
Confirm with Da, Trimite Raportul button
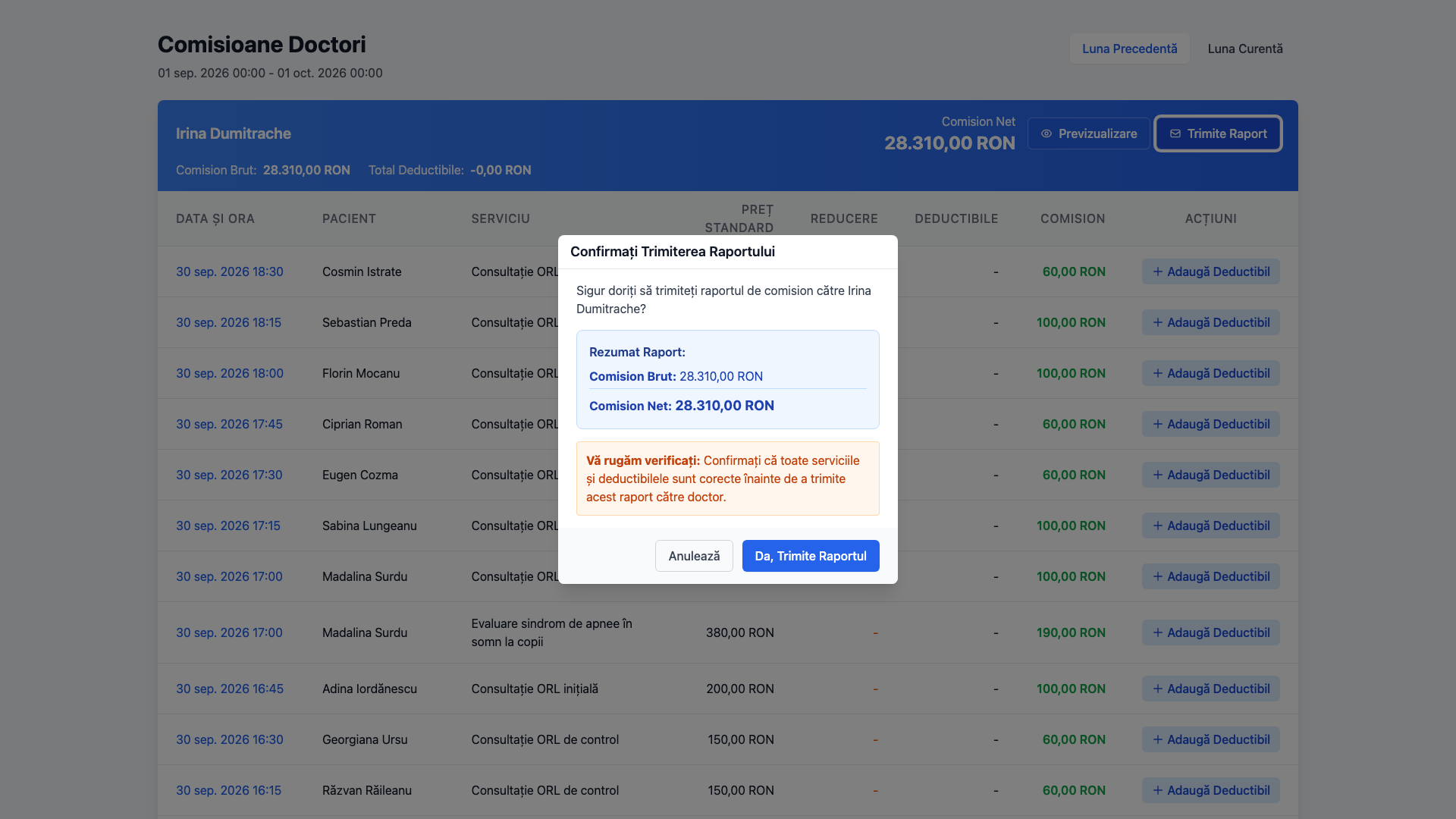(811, 556)
